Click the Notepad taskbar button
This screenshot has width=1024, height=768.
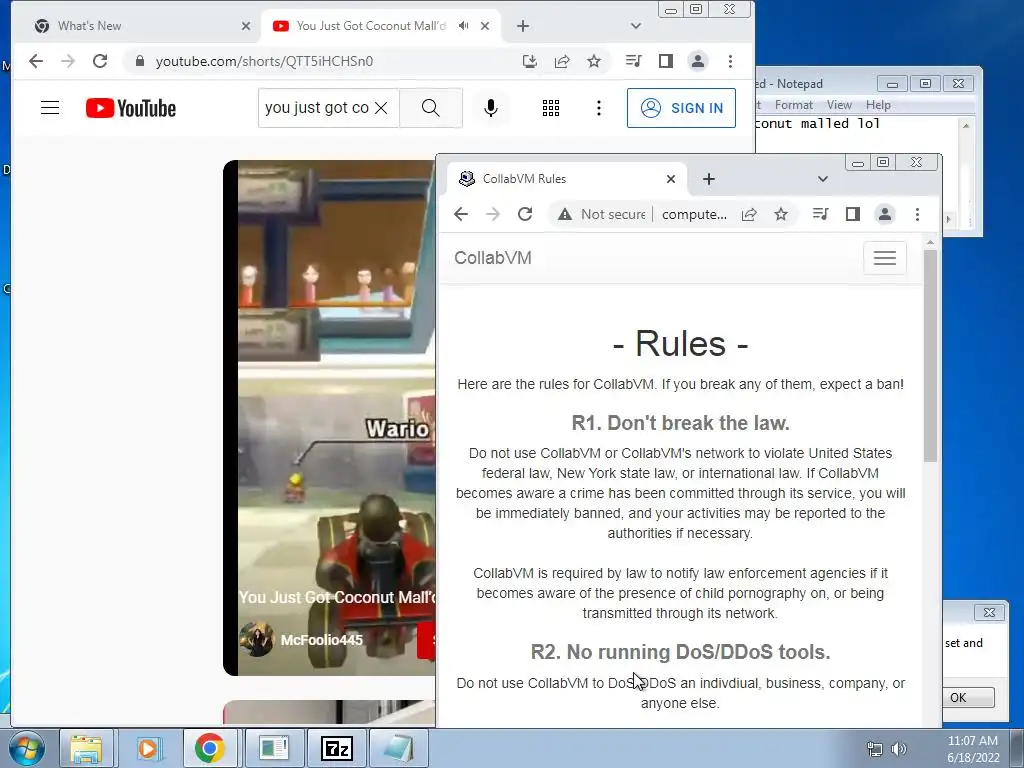click(399, 748)
